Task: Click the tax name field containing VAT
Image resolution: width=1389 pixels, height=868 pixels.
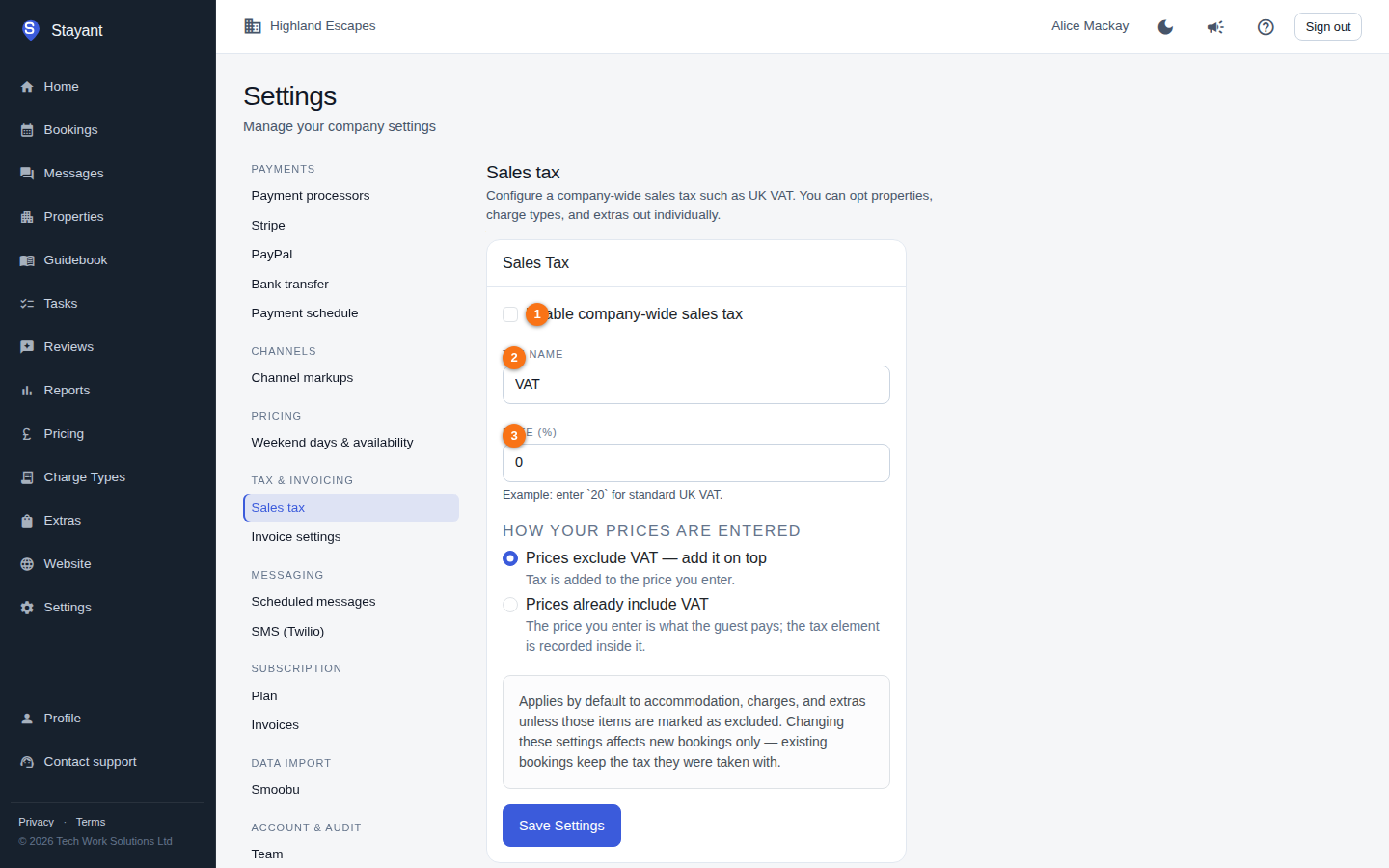Action: [x=696, y=385]
